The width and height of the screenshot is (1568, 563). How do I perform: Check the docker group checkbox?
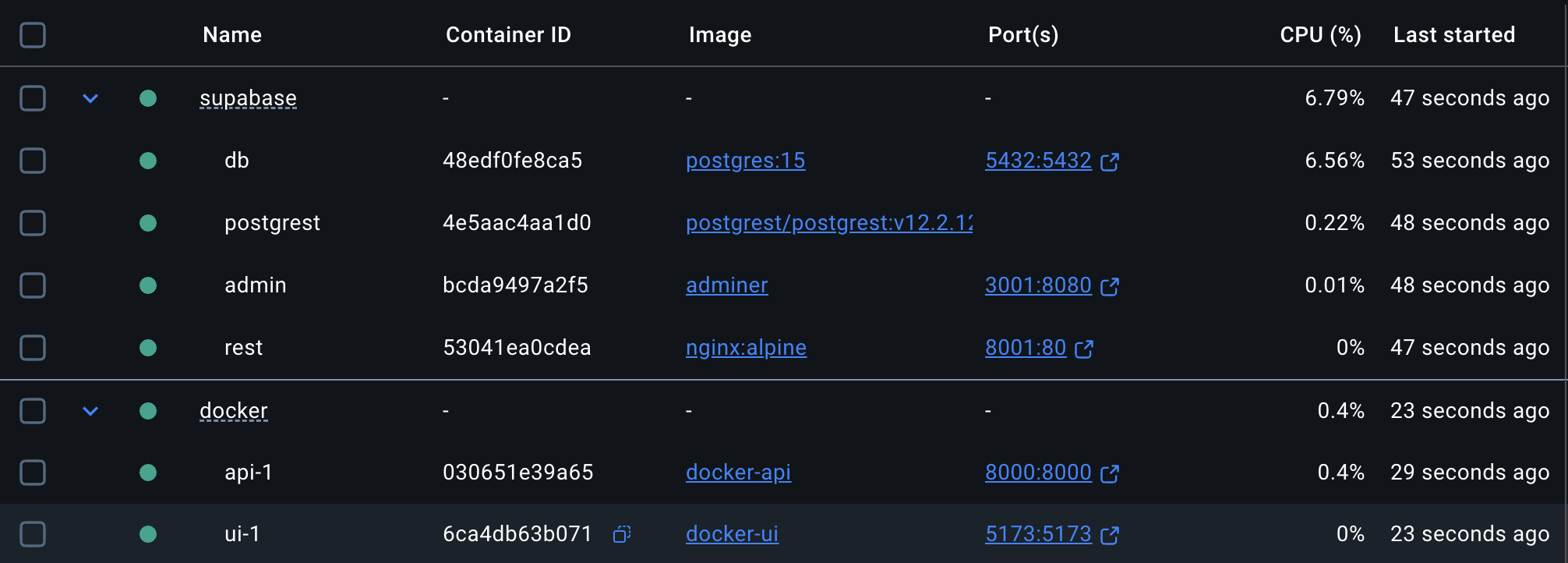point(33,411)
